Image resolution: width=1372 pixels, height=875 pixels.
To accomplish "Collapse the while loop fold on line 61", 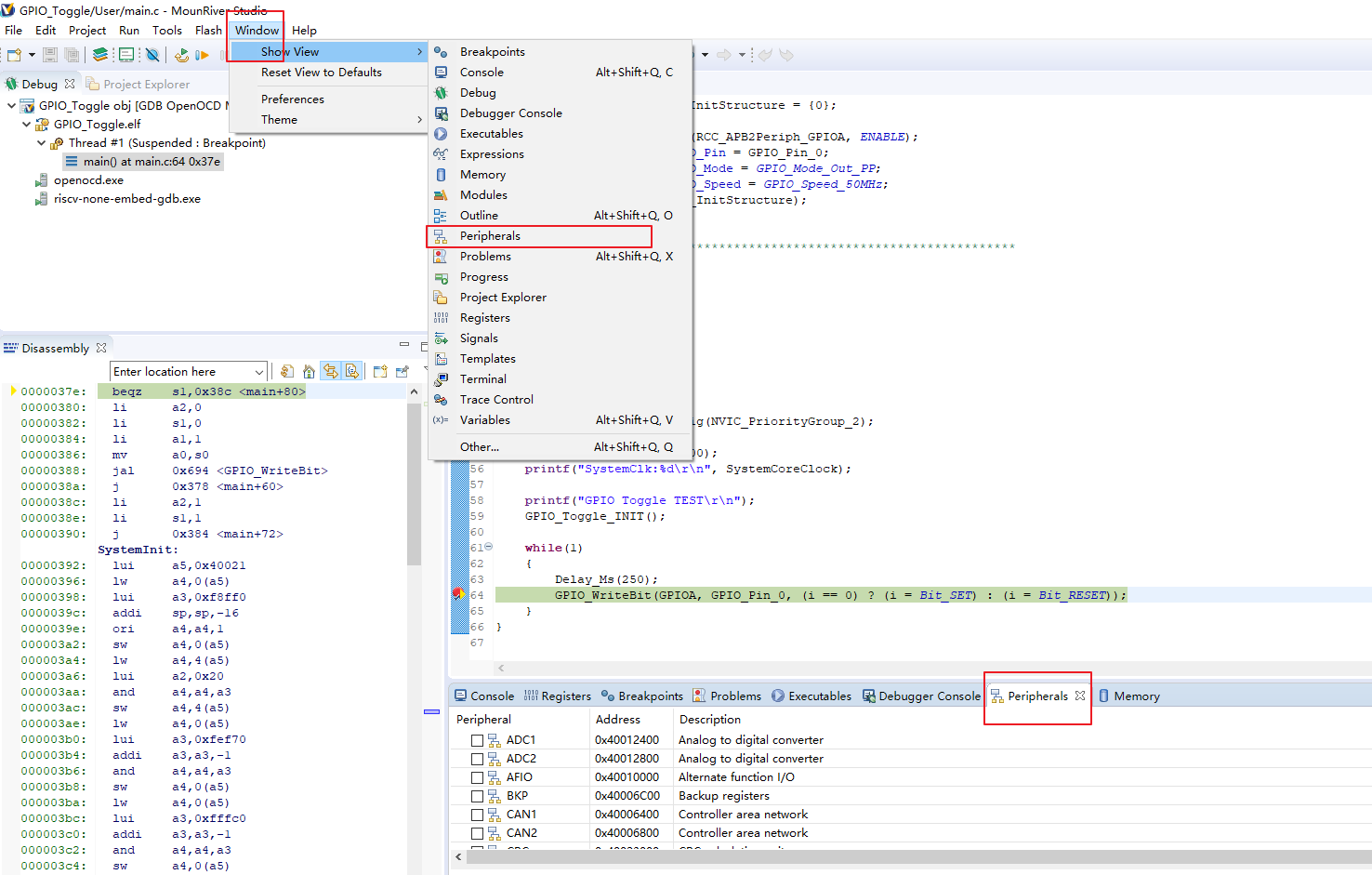I will (x=489, y=547).
